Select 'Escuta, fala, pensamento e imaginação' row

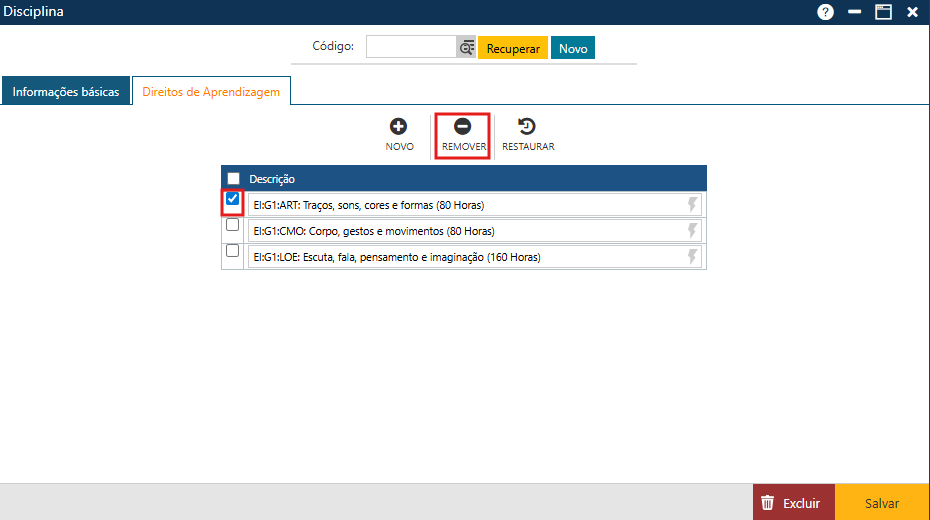474,257
